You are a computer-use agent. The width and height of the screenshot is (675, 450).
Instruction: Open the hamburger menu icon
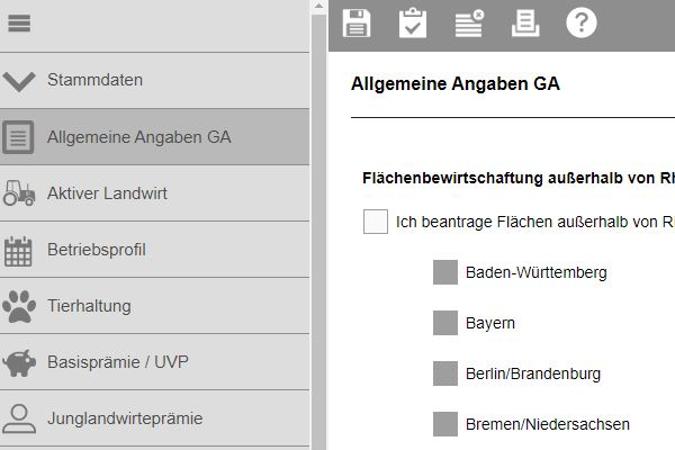[x=19, y=23]
